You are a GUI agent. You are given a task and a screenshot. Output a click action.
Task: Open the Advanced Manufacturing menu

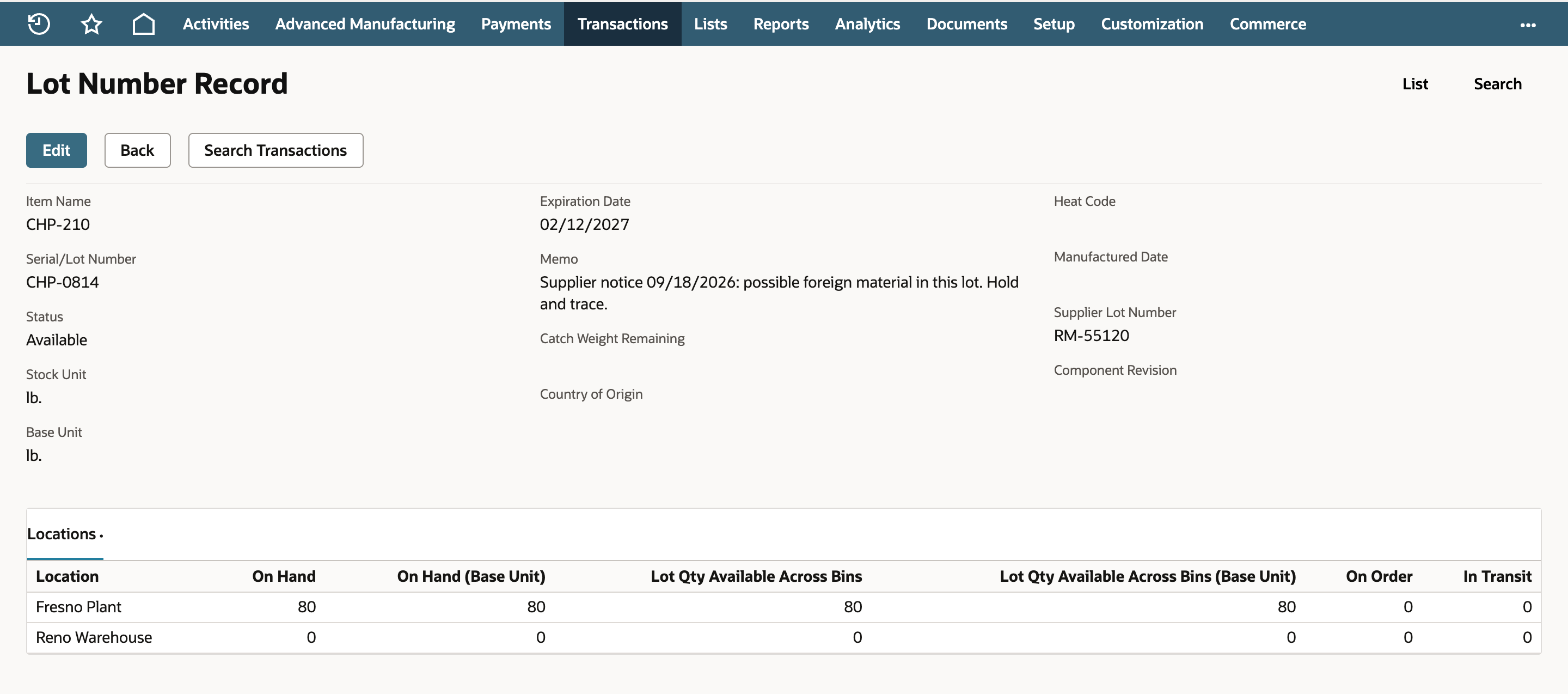[x=365, y=24]
